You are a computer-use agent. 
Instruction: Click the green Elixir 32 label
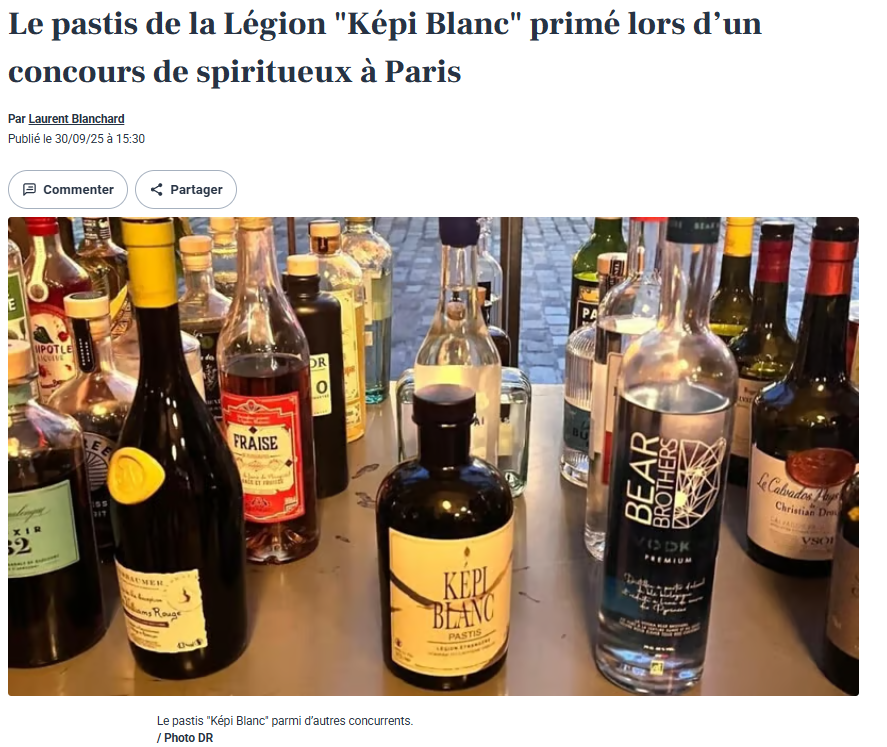[x=41, y=529]
